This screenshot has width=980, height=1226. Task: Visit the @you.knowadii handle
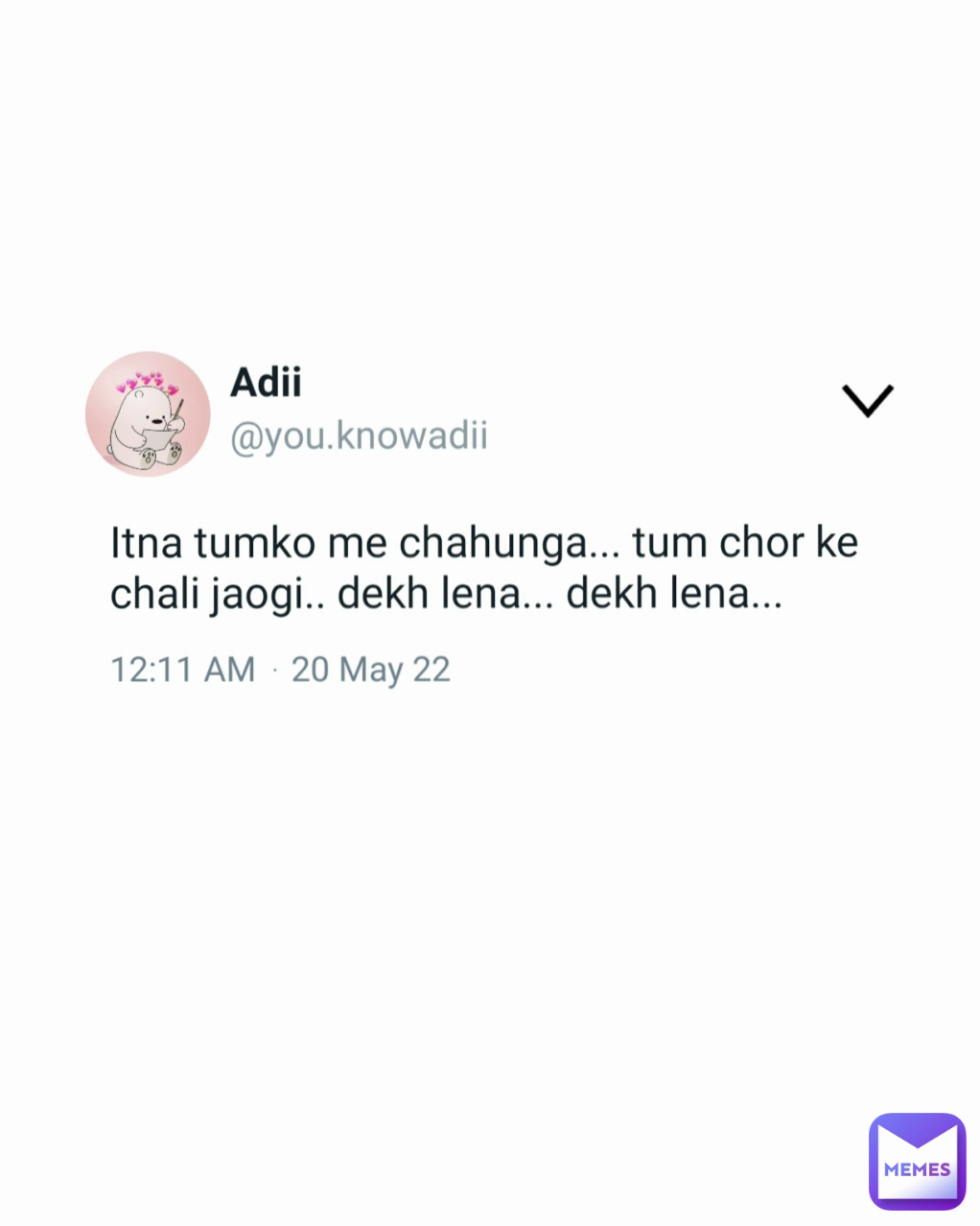point(359,436)
